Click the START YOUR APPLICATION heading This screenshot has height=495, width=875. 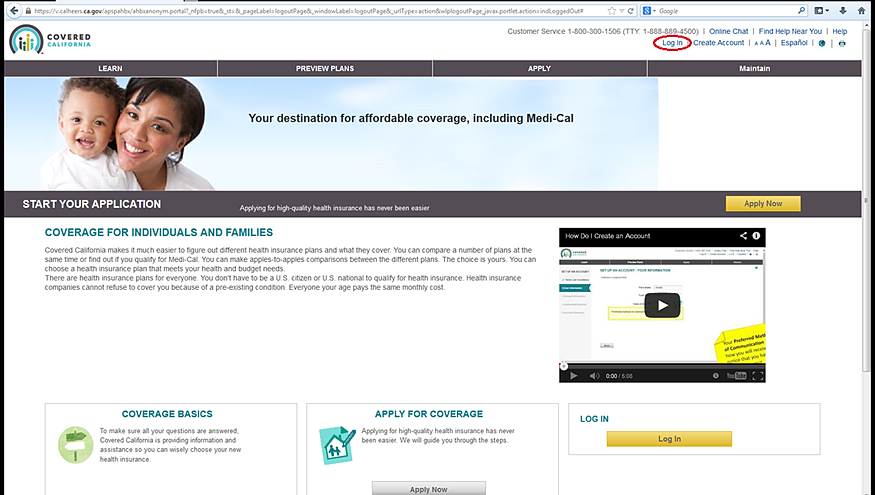pyautogui.click(x=92, y=204)
